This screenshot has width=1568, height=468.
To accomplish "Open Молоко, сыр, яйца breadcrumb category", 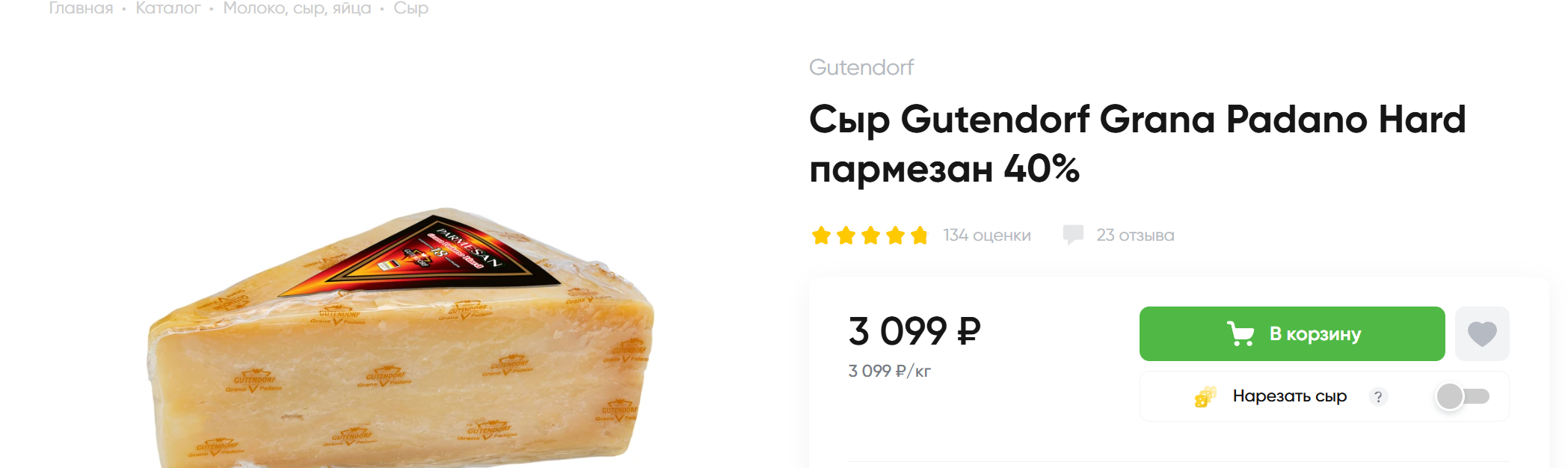I will [x=297, y=8].
